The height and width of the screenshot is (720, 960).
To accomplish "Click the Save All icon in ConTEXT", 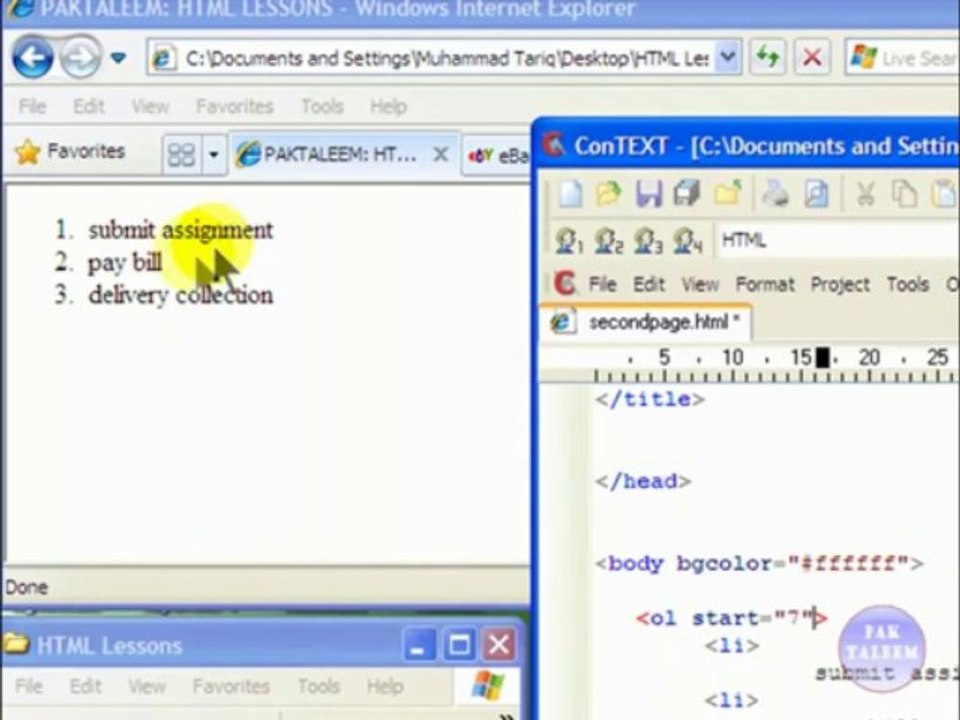I will point(687,194).
